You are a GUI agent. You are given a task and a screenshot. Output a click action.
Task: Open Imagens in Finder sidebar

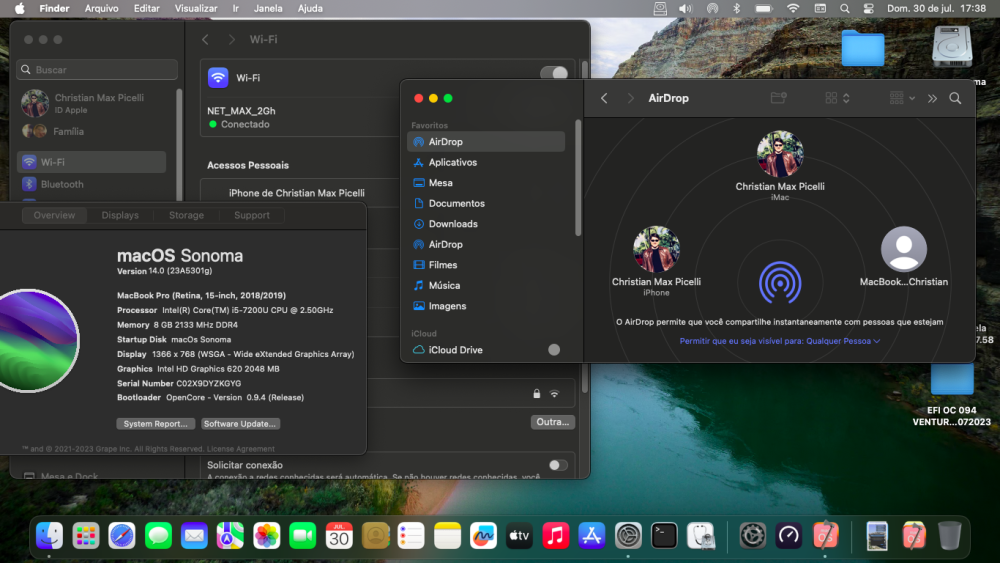pyautogui.click(x=486, y=306)
